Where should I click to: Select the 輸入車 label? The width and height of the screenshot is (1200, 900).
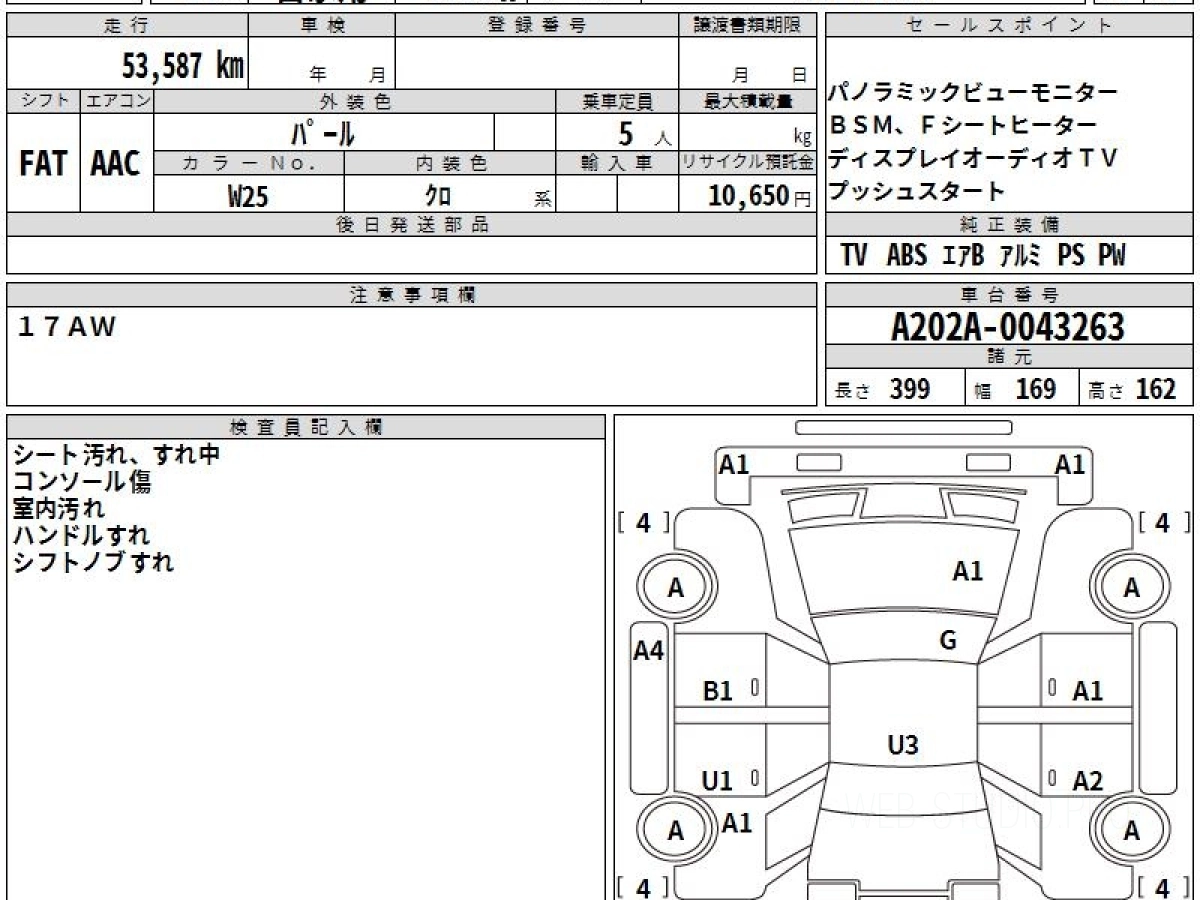point(617,163)
